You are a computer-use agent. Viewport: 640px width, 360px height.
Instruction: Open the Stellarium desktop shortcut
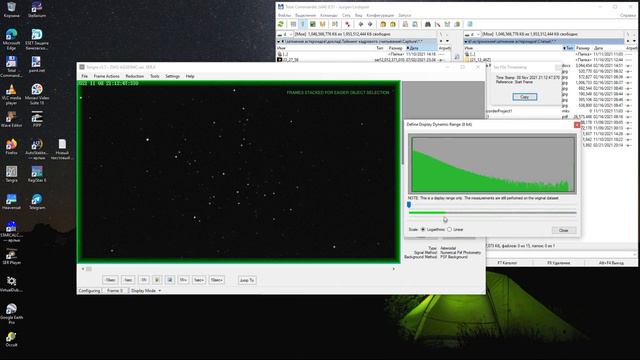coord(37,10)
